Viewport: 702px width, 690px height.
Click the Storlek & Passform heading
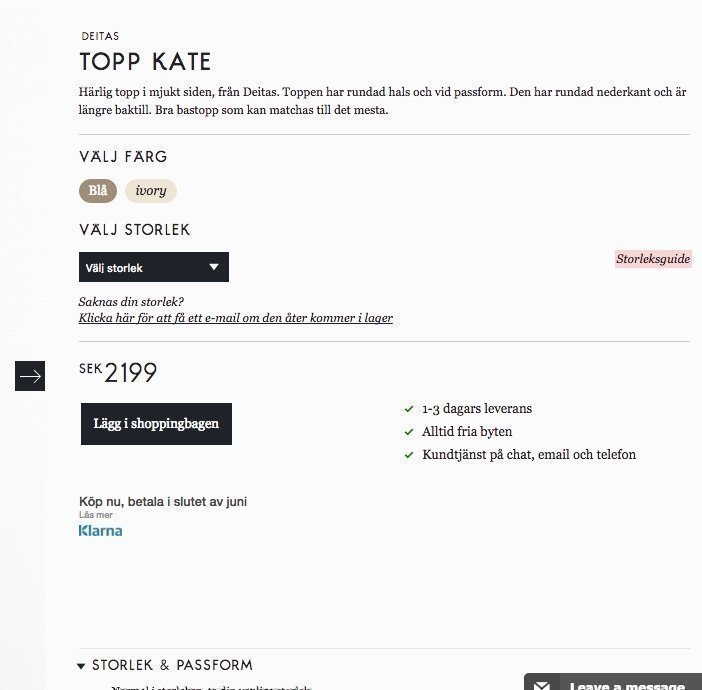[172, 665]
